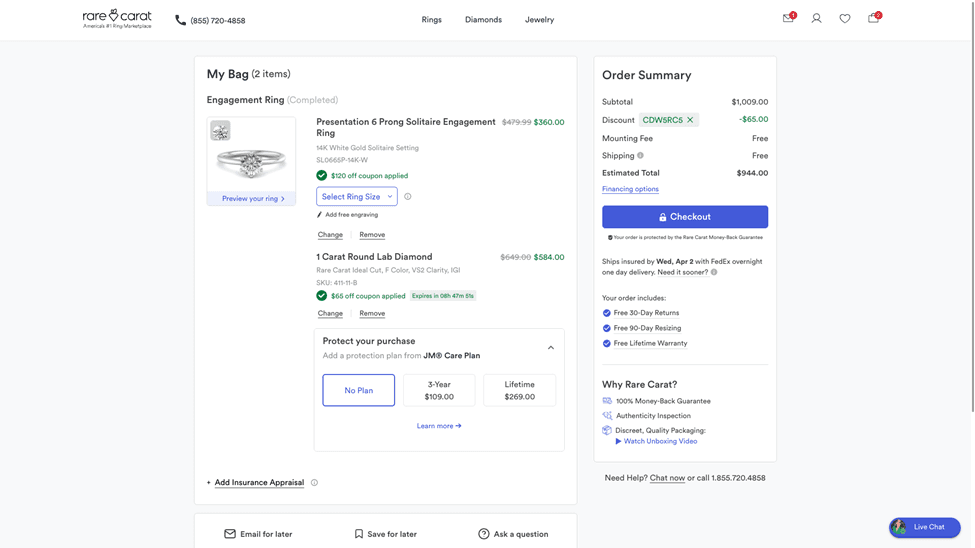Image resolution: width=975 pixels, height=548 pixels.
Task: Click the Add free engraving text
Action: 351,215
